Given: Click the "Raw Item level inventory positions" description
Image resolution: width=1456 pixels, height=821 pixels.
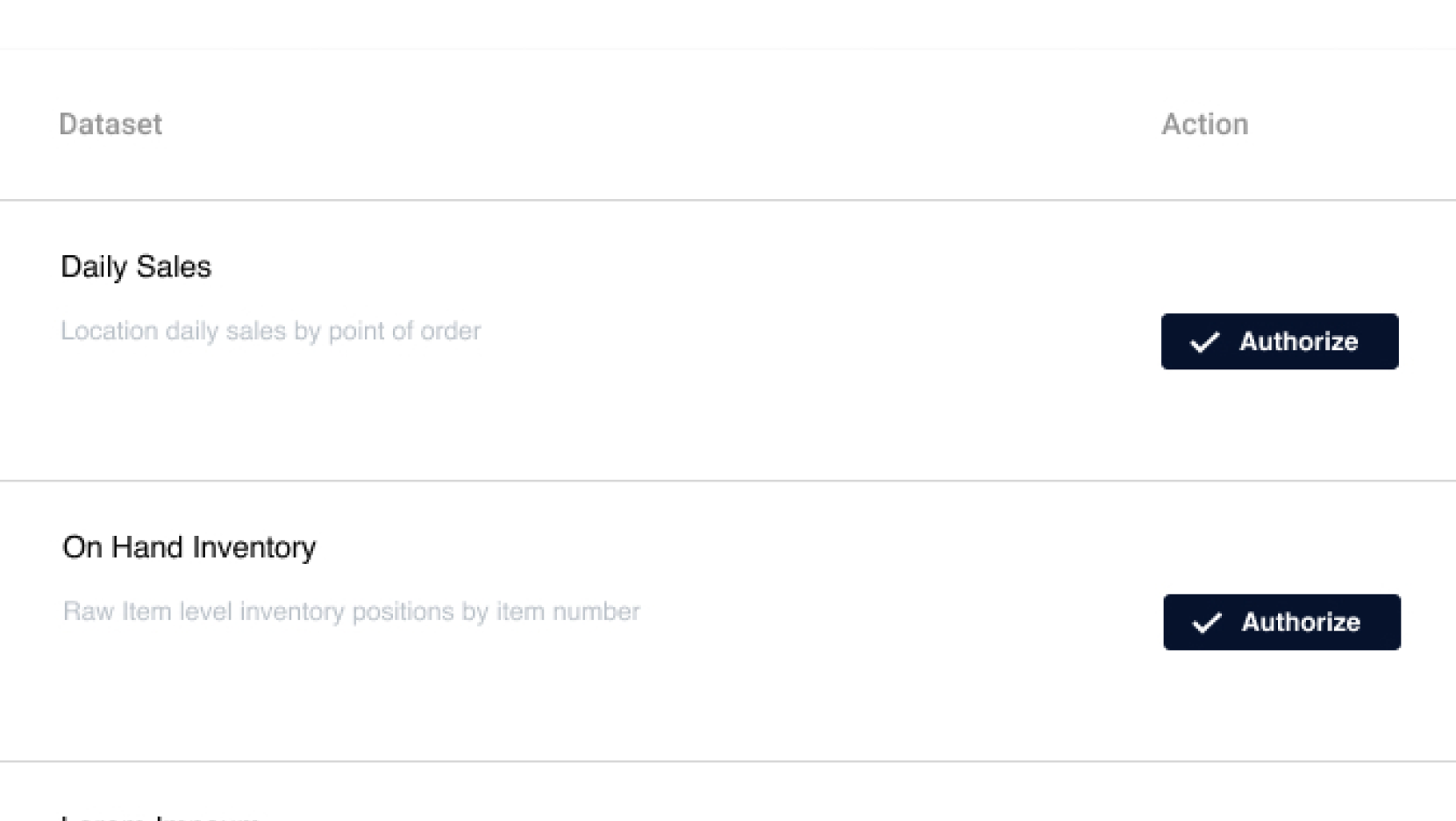Looking at the screenshot, I should [351, 611].
